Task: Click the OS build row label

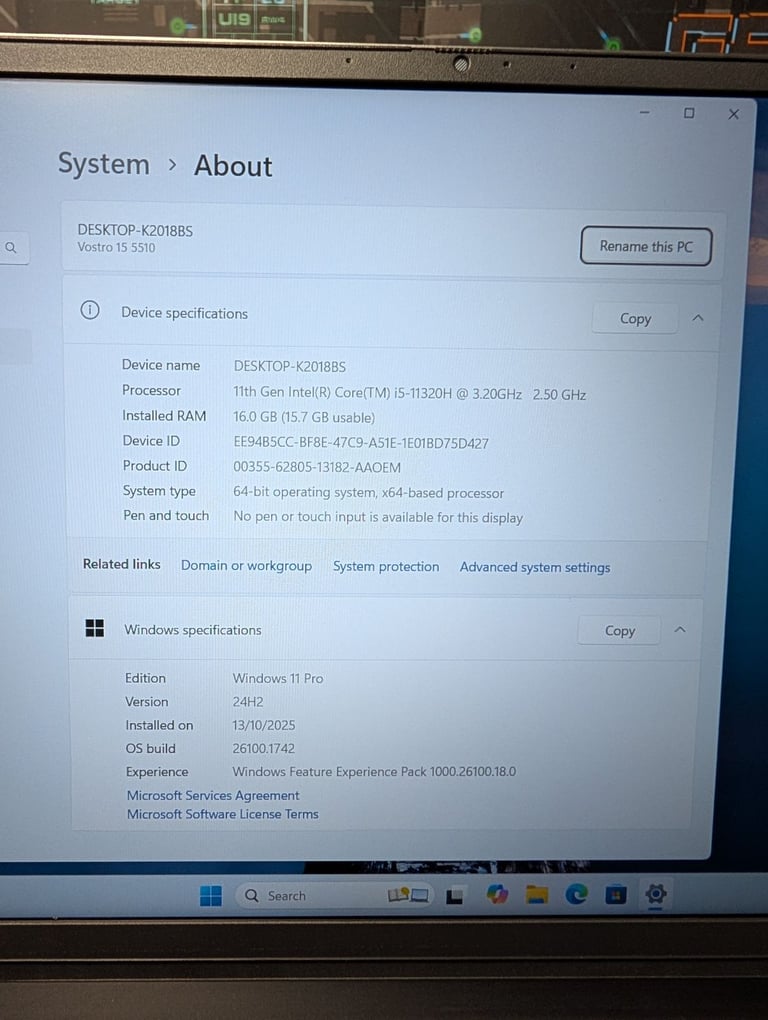Action: coord(150,748)
